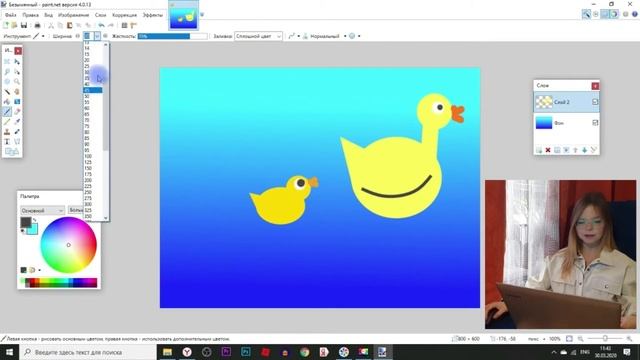Click the Print toolbar icon
The height and width of the screenshot is (360, 640).
37,25
